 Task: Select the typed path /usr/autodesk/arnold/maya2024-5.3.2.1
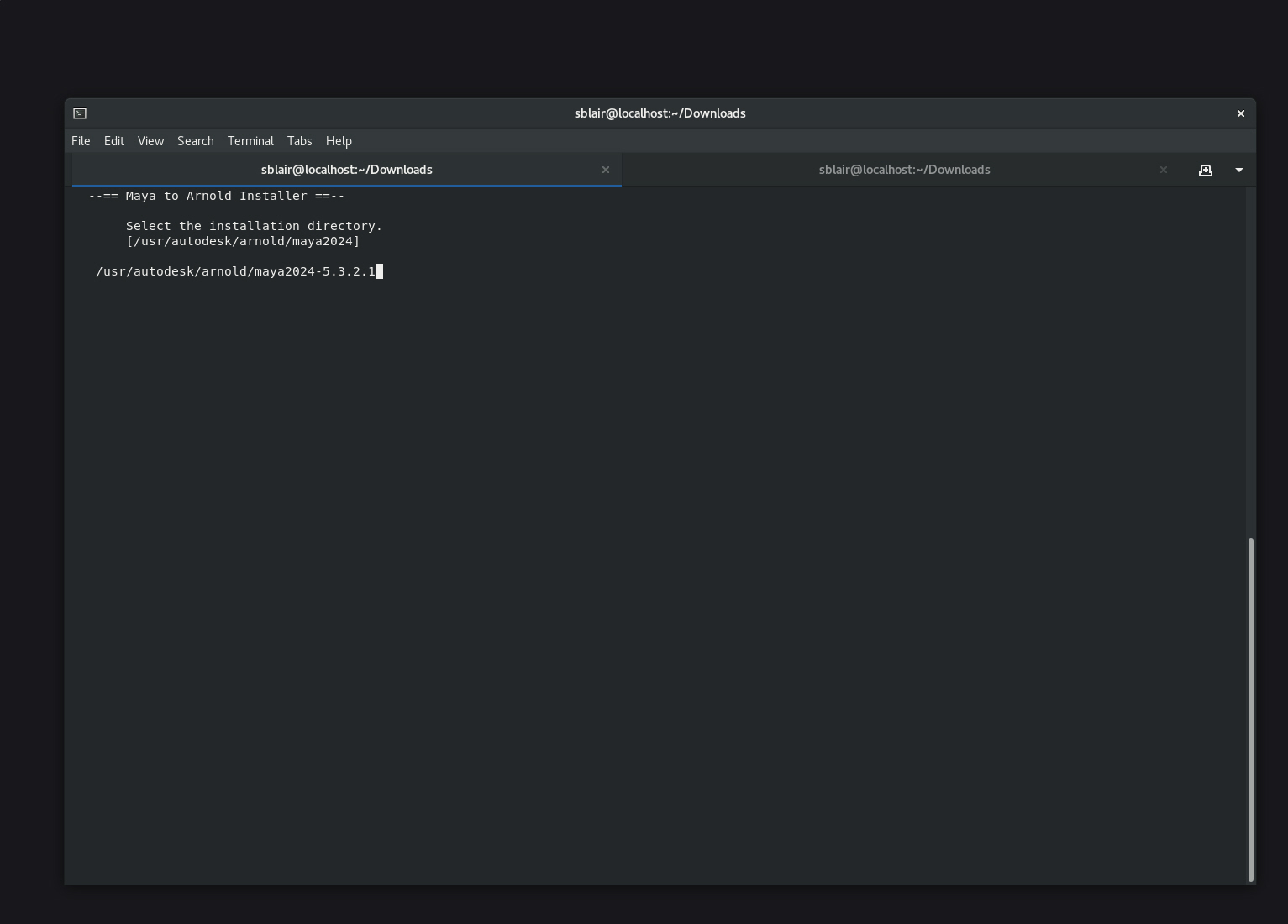(236, 270)
